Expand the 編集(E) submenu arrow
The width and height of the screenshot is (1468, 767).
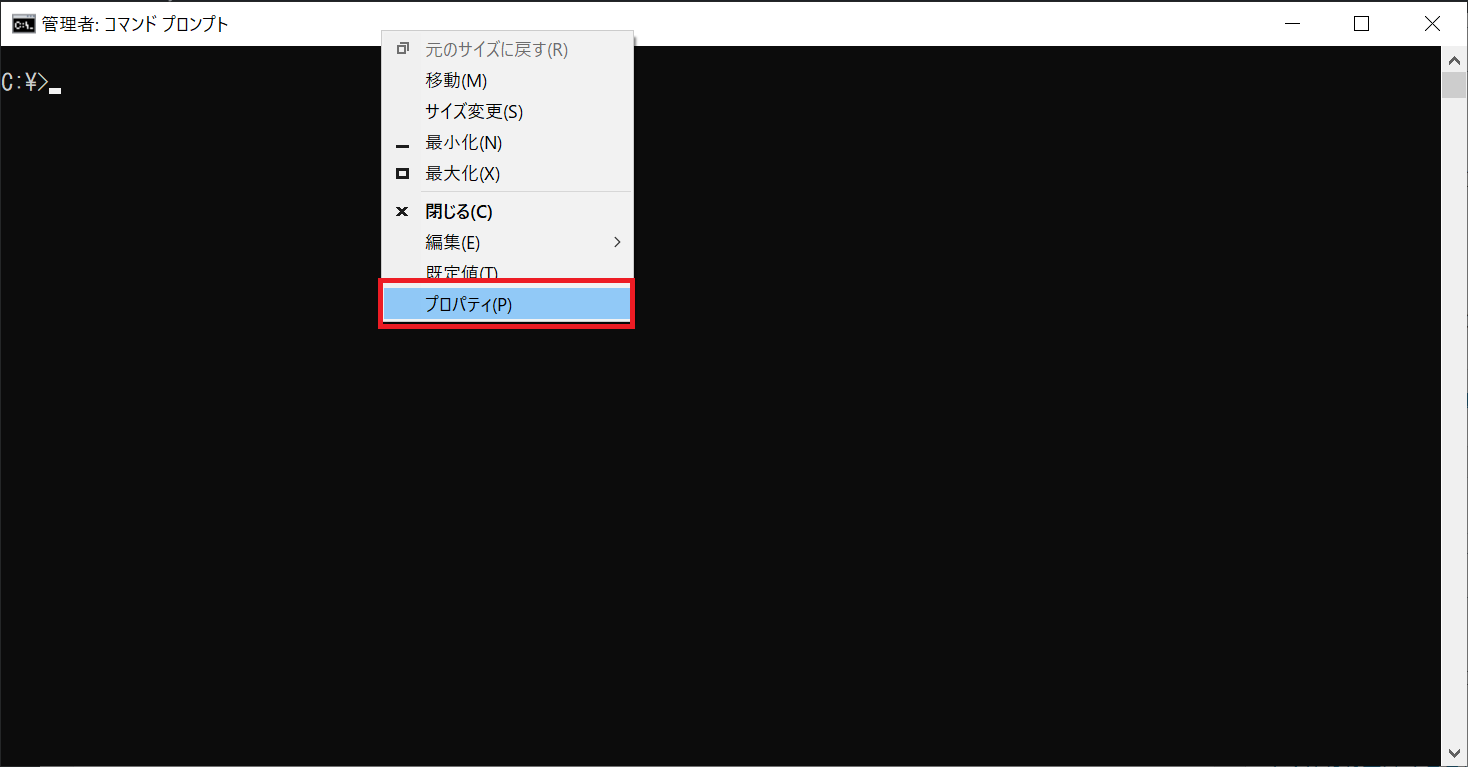pos(617,242)
